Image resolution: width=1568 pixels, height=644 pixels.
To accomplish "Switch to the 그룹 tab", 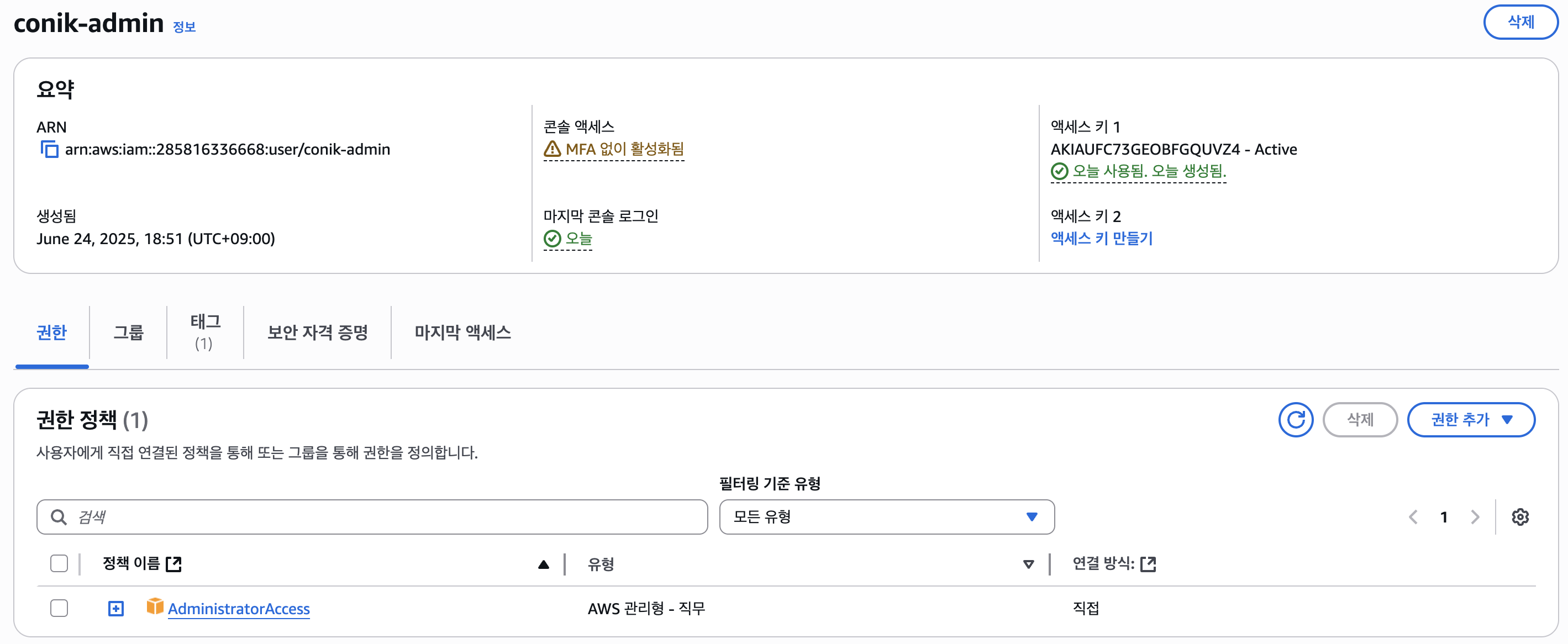I will (128, 332).
